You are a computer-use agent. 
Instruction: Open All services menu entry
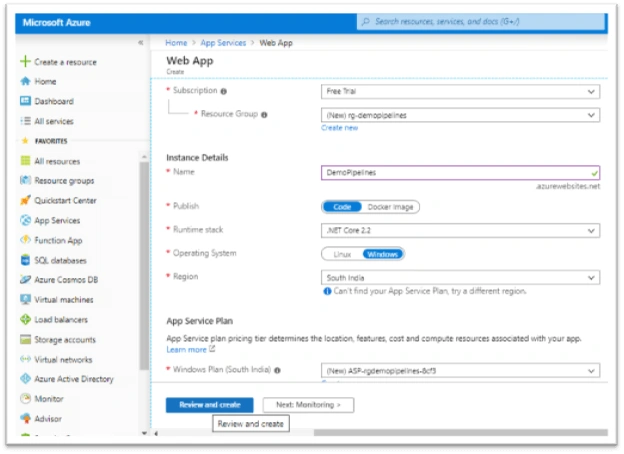point(54,121)
